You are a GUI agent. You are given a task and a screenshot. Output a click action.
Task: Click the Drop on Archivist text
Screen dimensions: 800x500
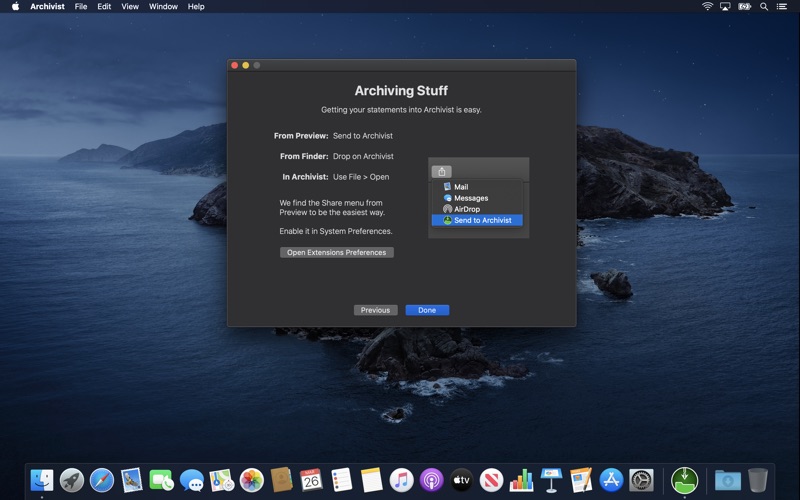point(363,156)
